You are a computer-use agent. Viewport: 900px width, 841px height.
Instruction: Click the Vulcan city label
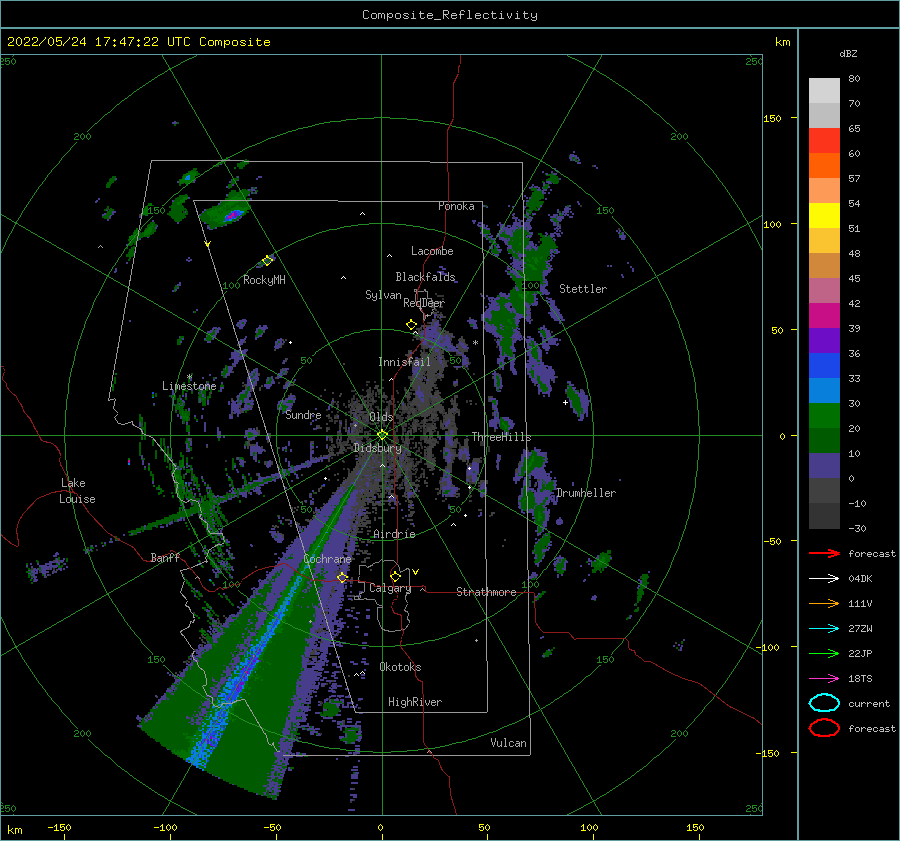pos(509,743)
